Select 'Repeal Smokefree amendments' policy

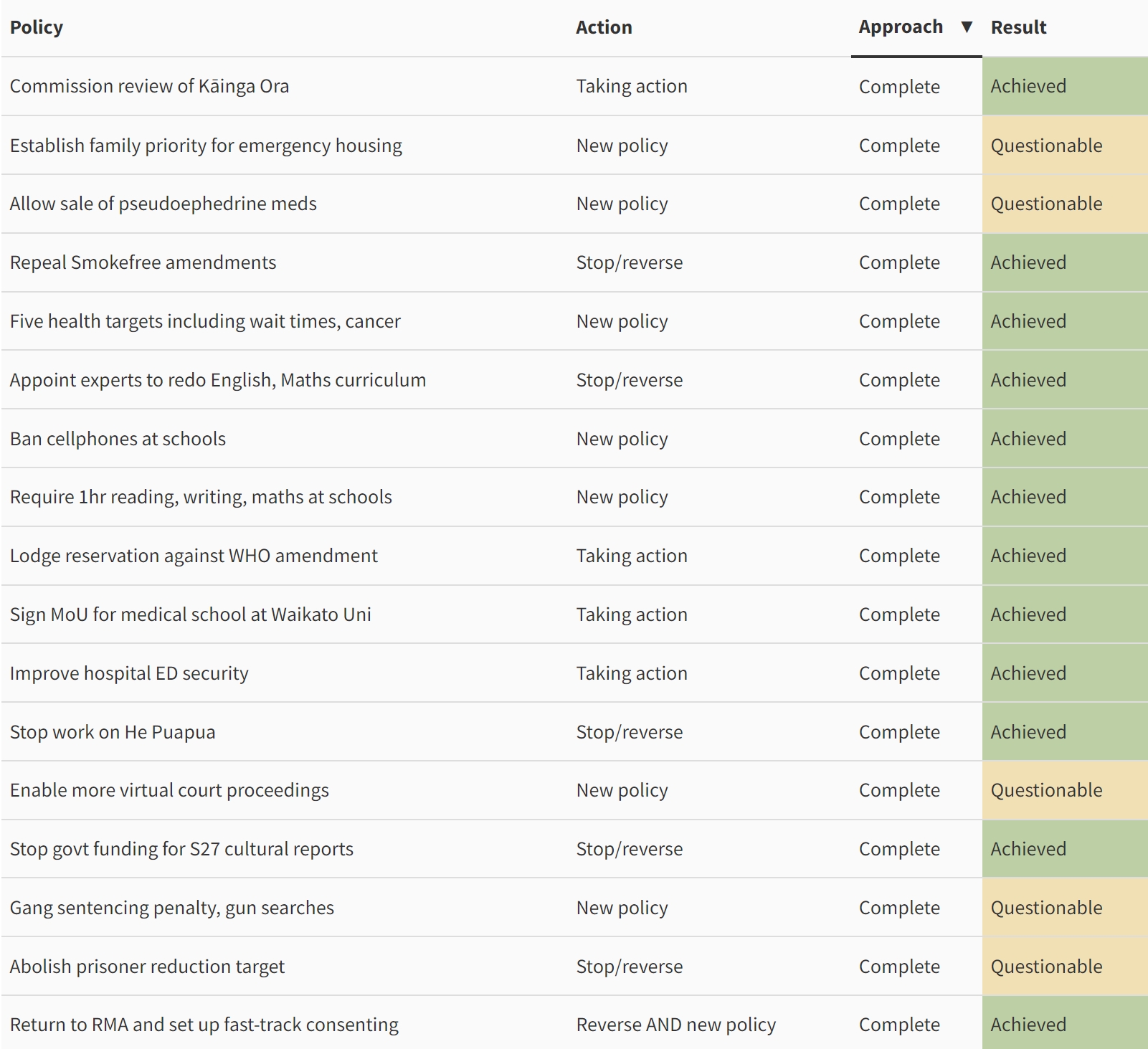(x=143, y=262)
